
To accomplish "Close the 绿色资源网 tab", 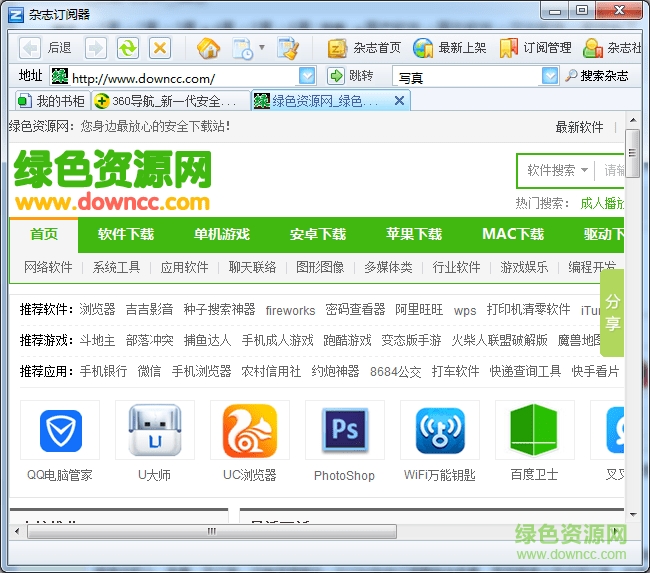I will click(x=399, y=101).
